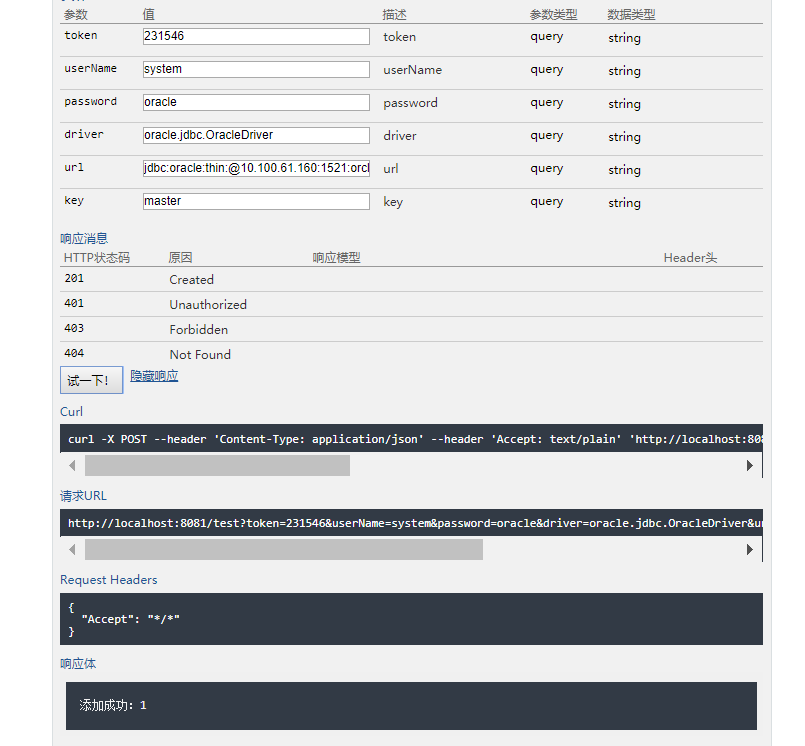Click the password field containing oracle

coord(255,102)
